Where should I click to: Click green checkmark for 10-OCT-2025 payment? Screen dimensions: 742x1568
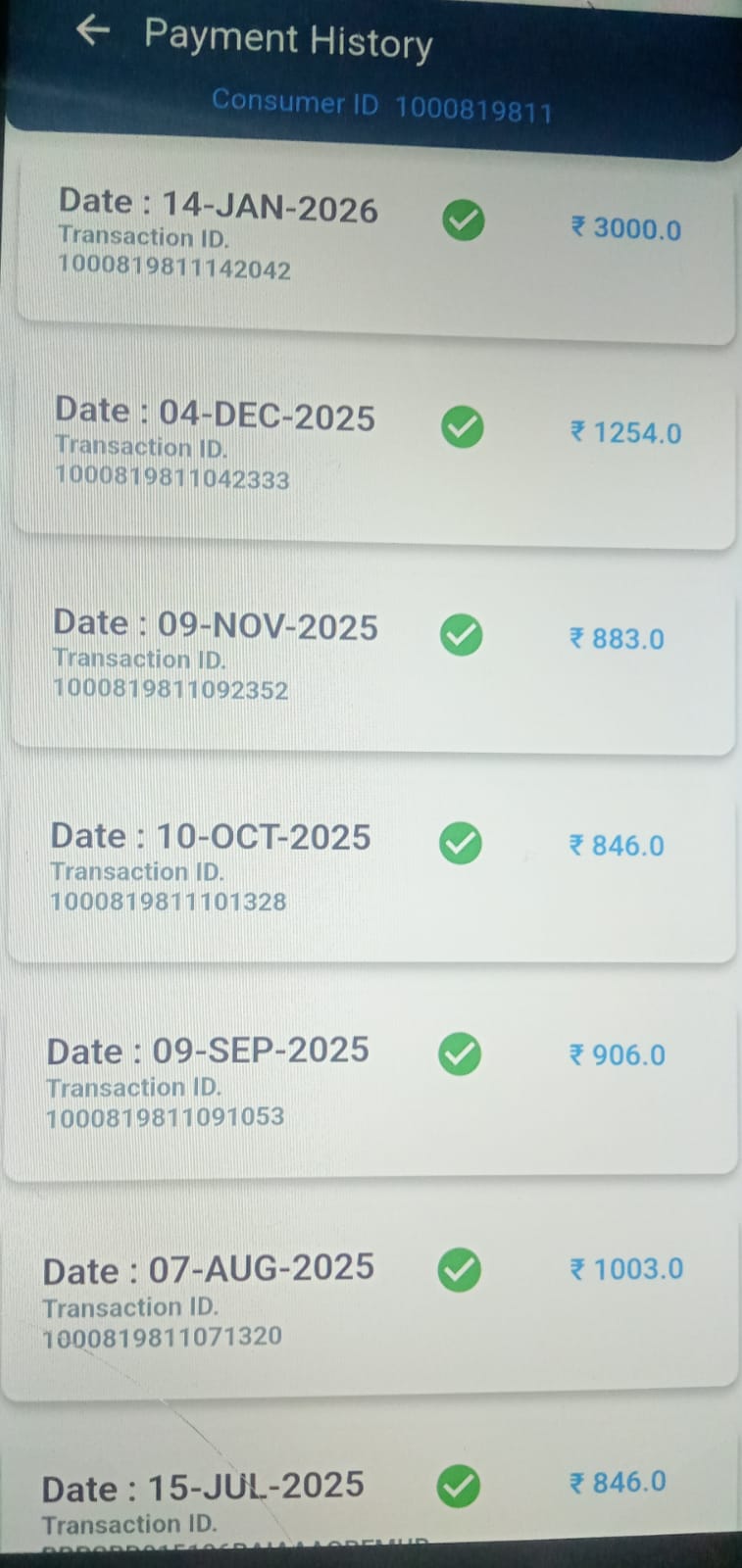(x=461, y=843)
